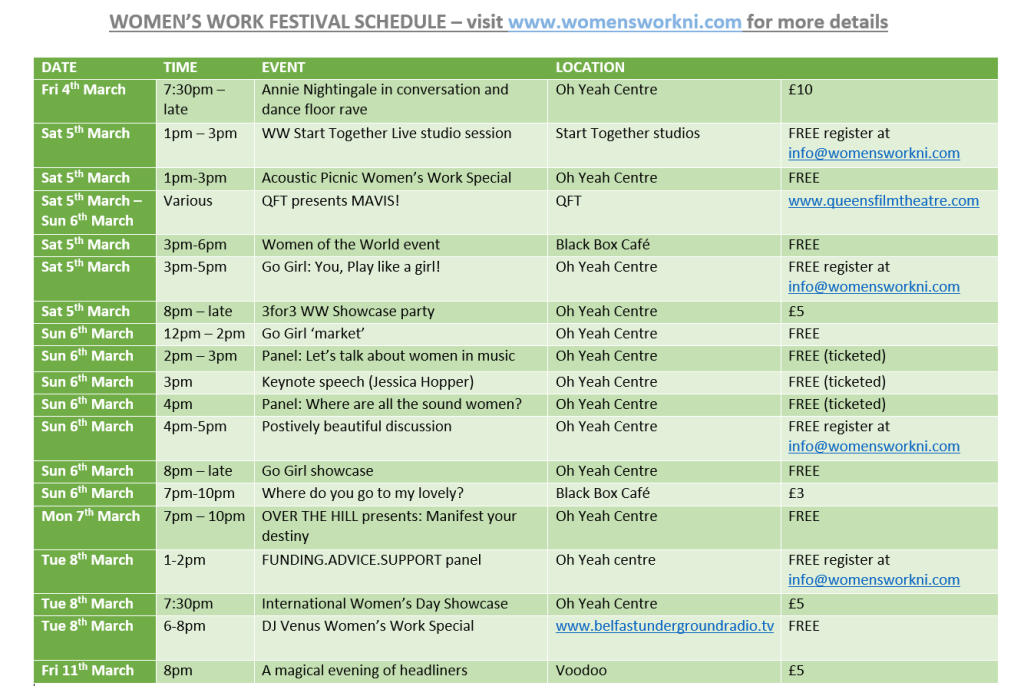This screenshot has width=1024, height=686.
Task: Click the 3pm-6pm time cell
Action: tap(205, 245)
